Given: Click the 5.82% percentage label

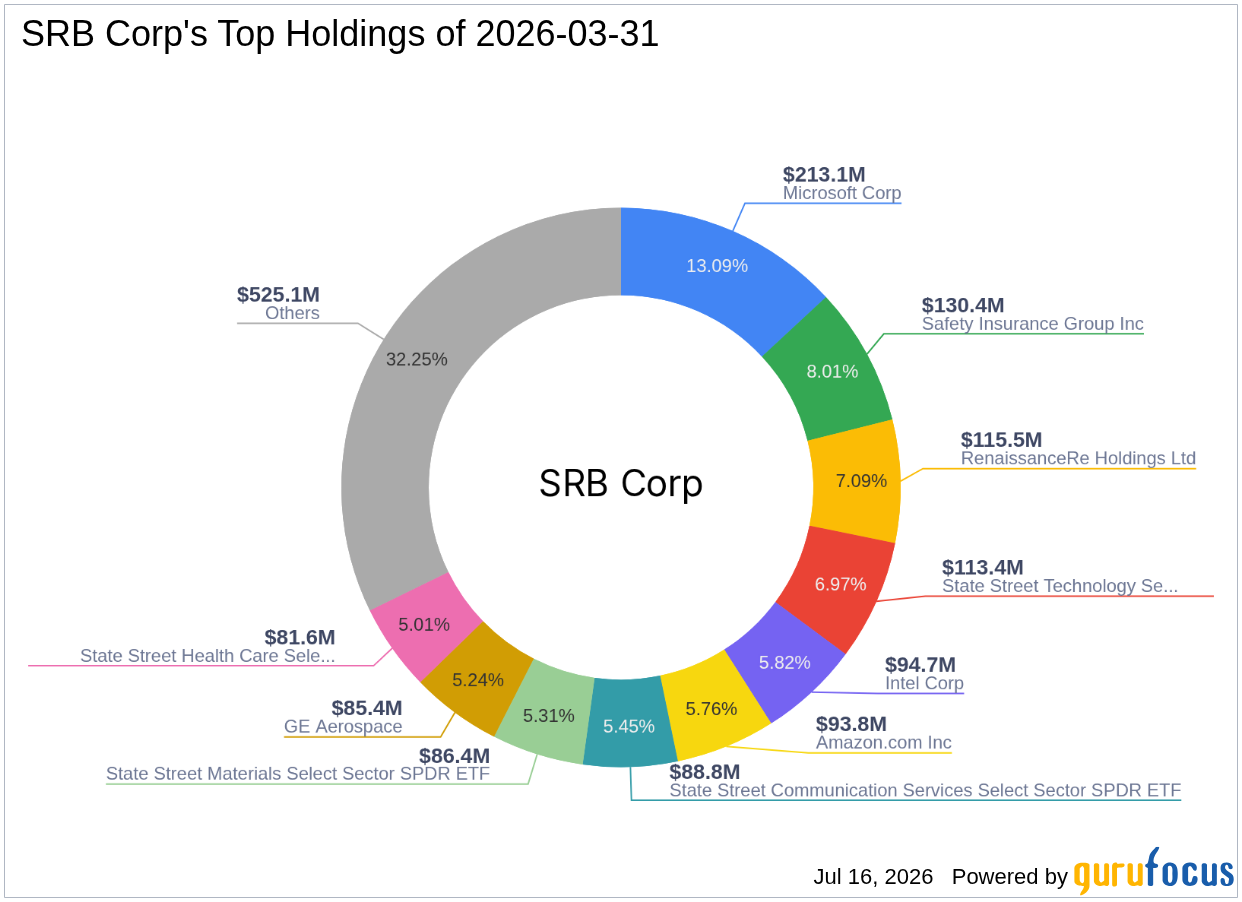Looking at the screenshot, I should point(787,662).
